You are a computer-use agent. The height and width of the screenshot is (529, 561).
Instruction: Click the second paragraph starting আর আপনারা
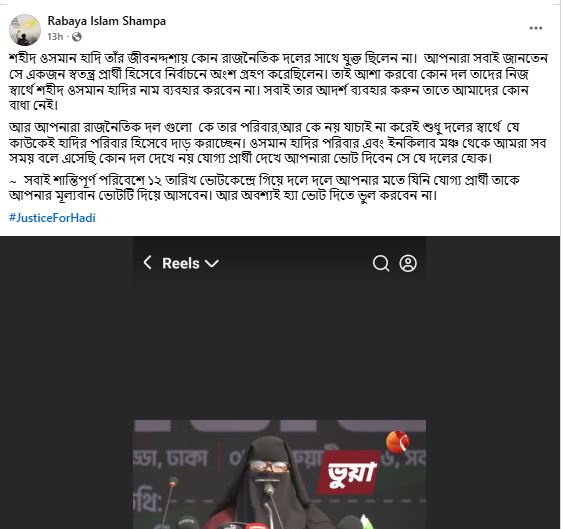pos(278,143)
